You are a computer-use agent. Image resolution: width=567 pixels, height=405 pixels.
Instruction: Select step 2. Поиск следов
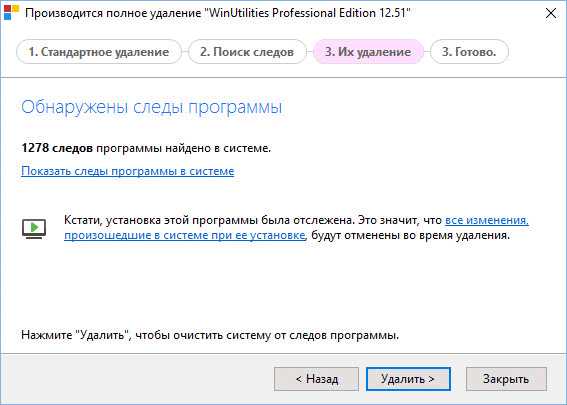247,52
